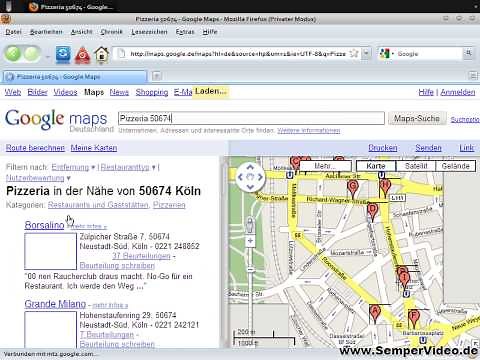Open the Chronik menu
This screenshot has height=360, width=480.
(x=112, y=32)
